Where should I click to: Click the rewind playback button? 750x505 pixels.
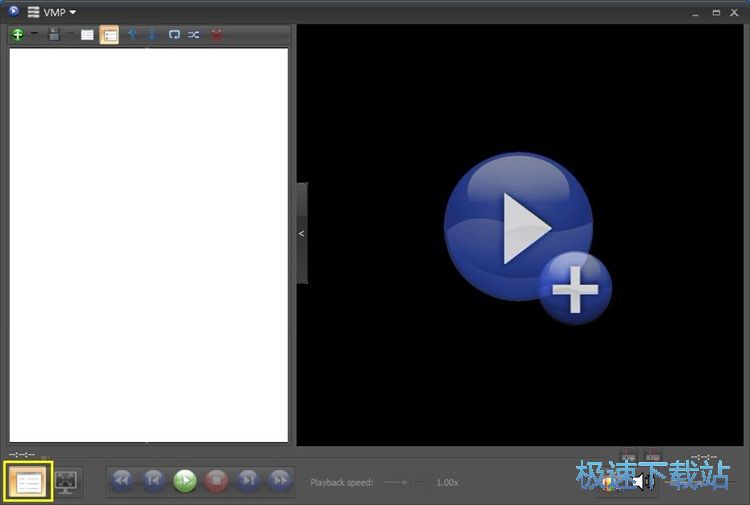122,480
